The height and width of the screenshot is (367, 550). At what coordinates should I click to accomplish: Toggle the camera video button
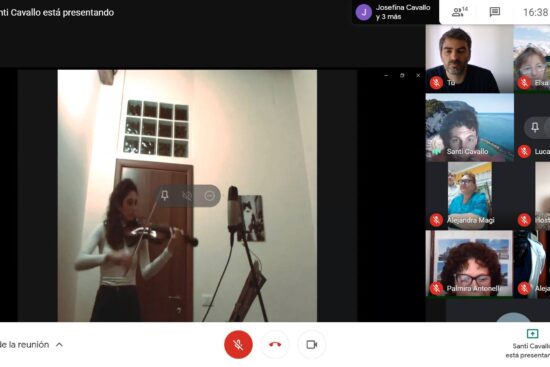[x=311, y=345]
